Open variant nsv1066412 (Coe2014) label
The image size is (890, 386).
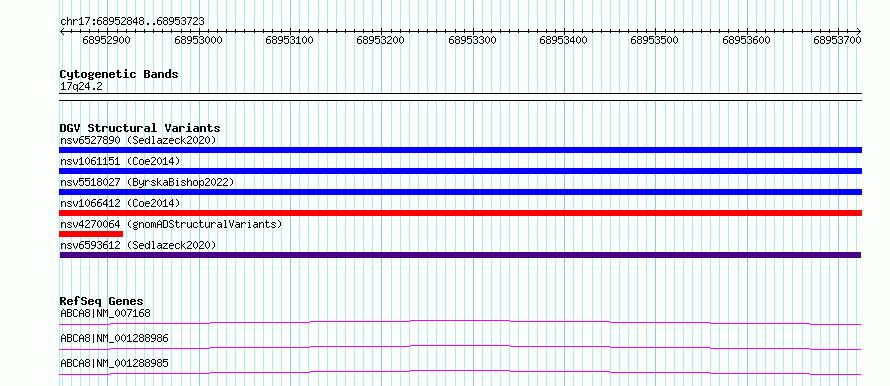[120, 203]
